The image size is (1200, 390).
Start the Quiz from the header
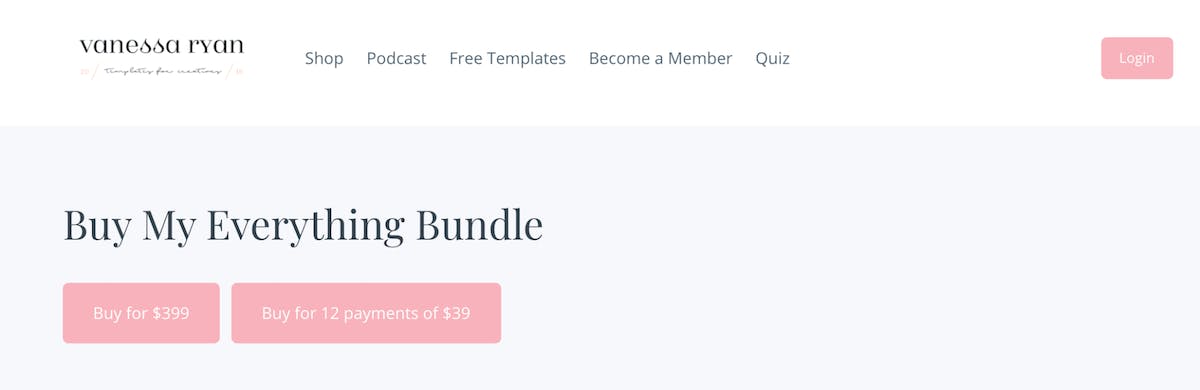[x=772, y=58]
